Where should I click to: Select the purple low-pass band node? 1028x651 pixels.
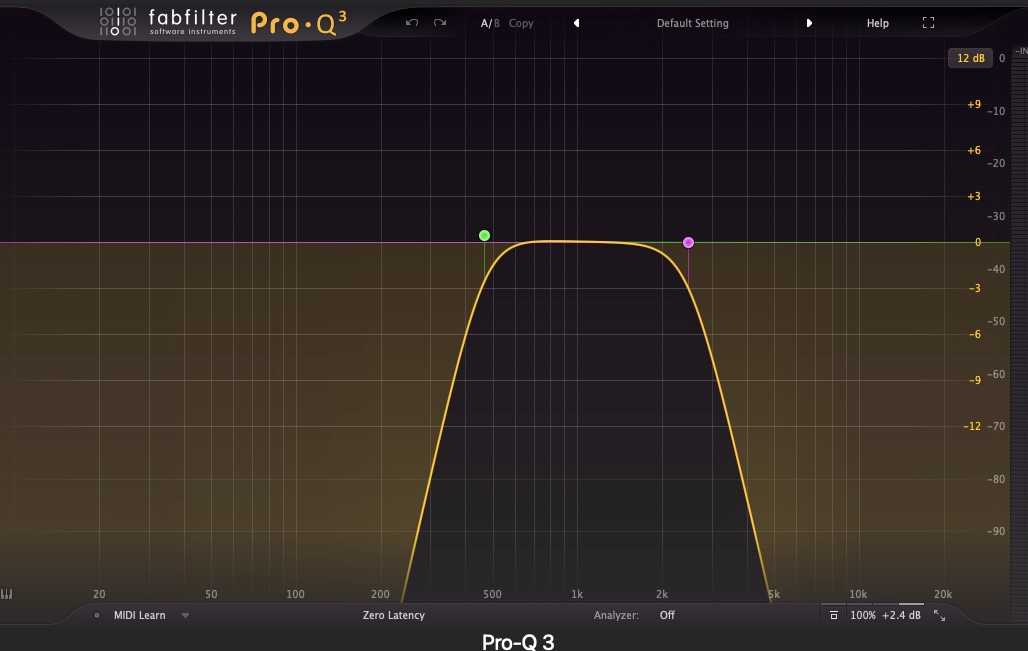coord(688,243)
